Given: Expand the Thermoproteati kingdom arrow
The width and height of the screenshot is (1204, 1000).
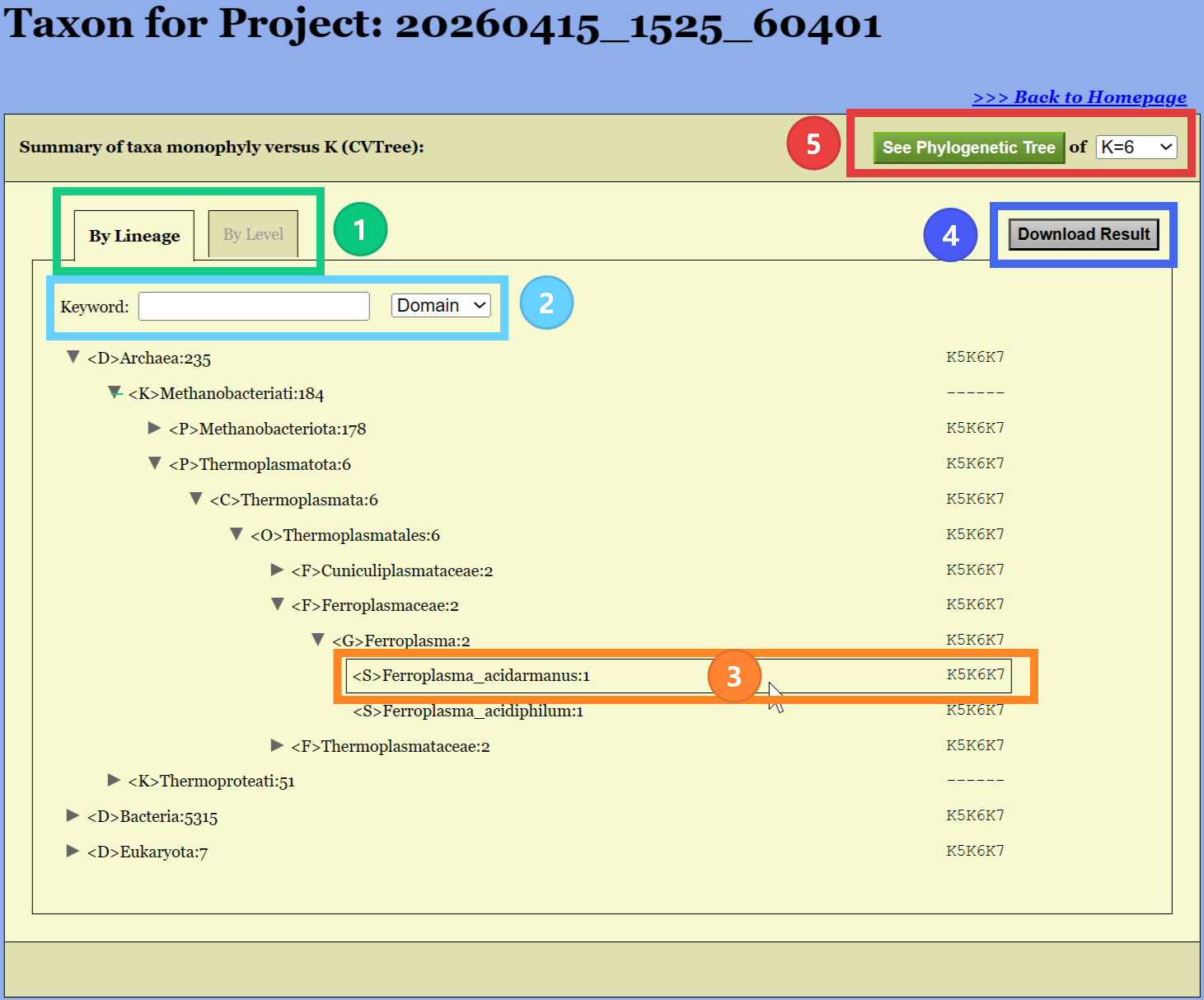Looking at the screenshot, I should [x=114, y=780].
